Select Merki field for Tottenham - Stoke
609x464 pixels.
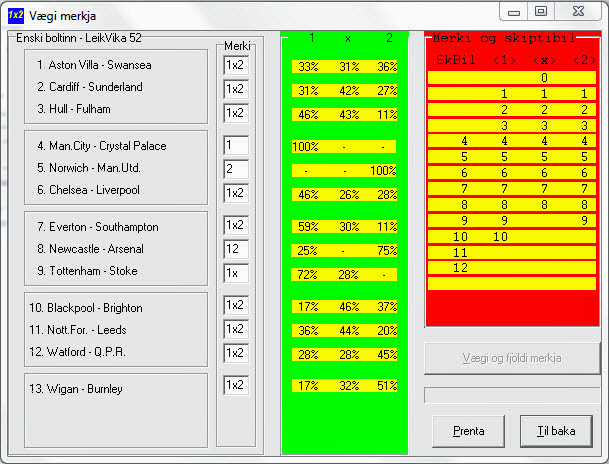pos(236,273)
